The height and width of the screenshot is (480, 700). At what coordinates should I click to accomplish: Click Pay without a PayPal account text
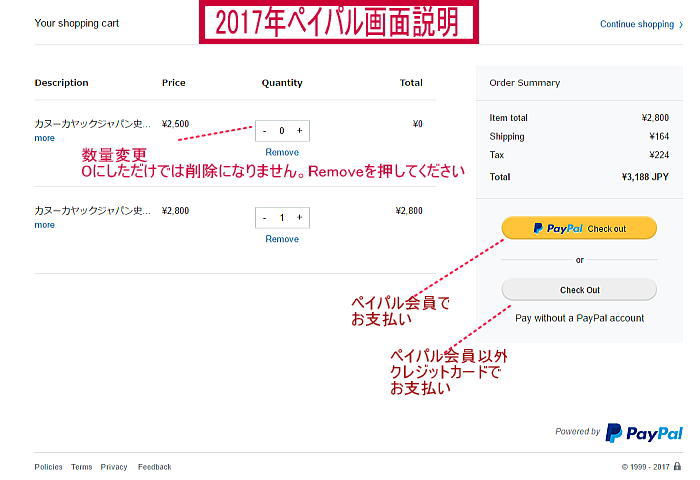579,318
